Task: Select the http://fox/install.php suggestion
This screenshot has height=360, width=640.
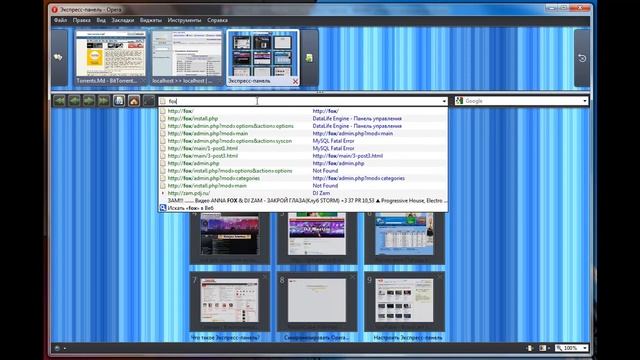Action: coord(303,118)
